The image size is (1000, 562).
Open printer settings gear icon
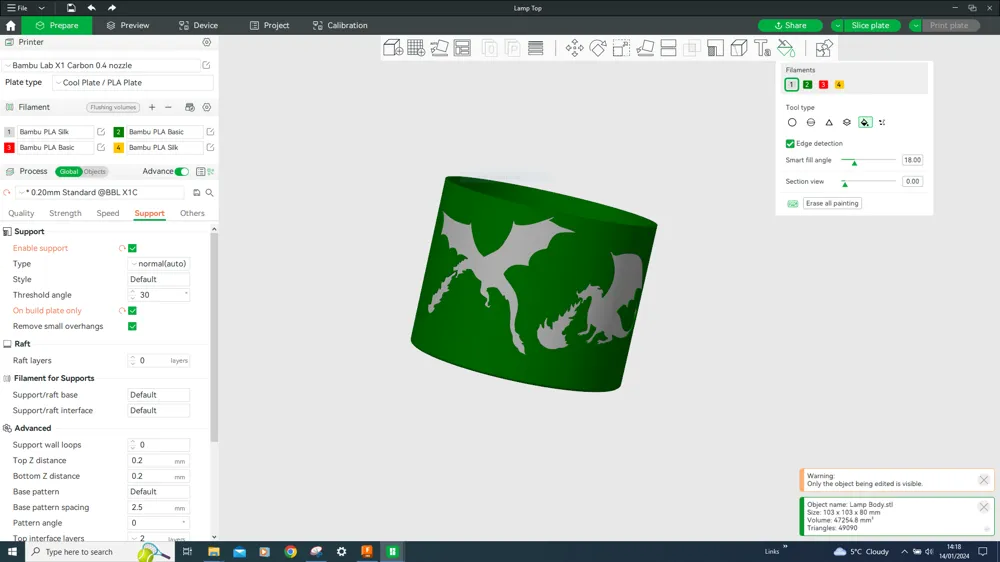tap(207, 42)
